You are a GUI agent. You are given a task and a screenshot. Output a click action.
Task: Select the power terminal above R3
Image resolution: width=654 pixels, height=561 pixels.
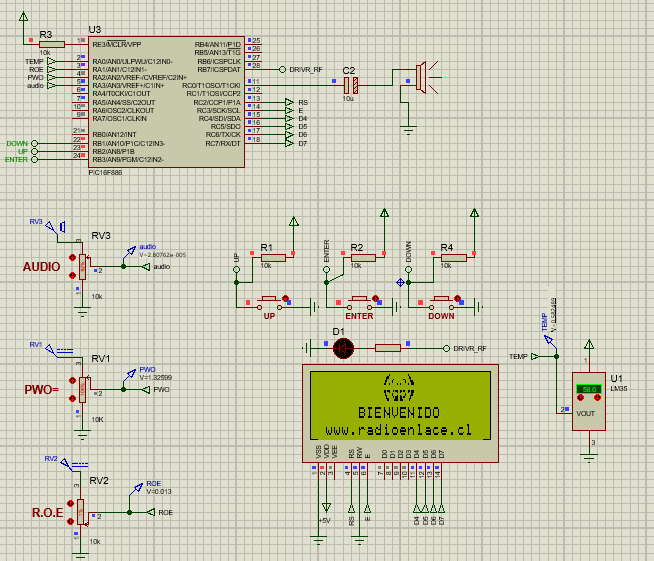click(24, 17)
